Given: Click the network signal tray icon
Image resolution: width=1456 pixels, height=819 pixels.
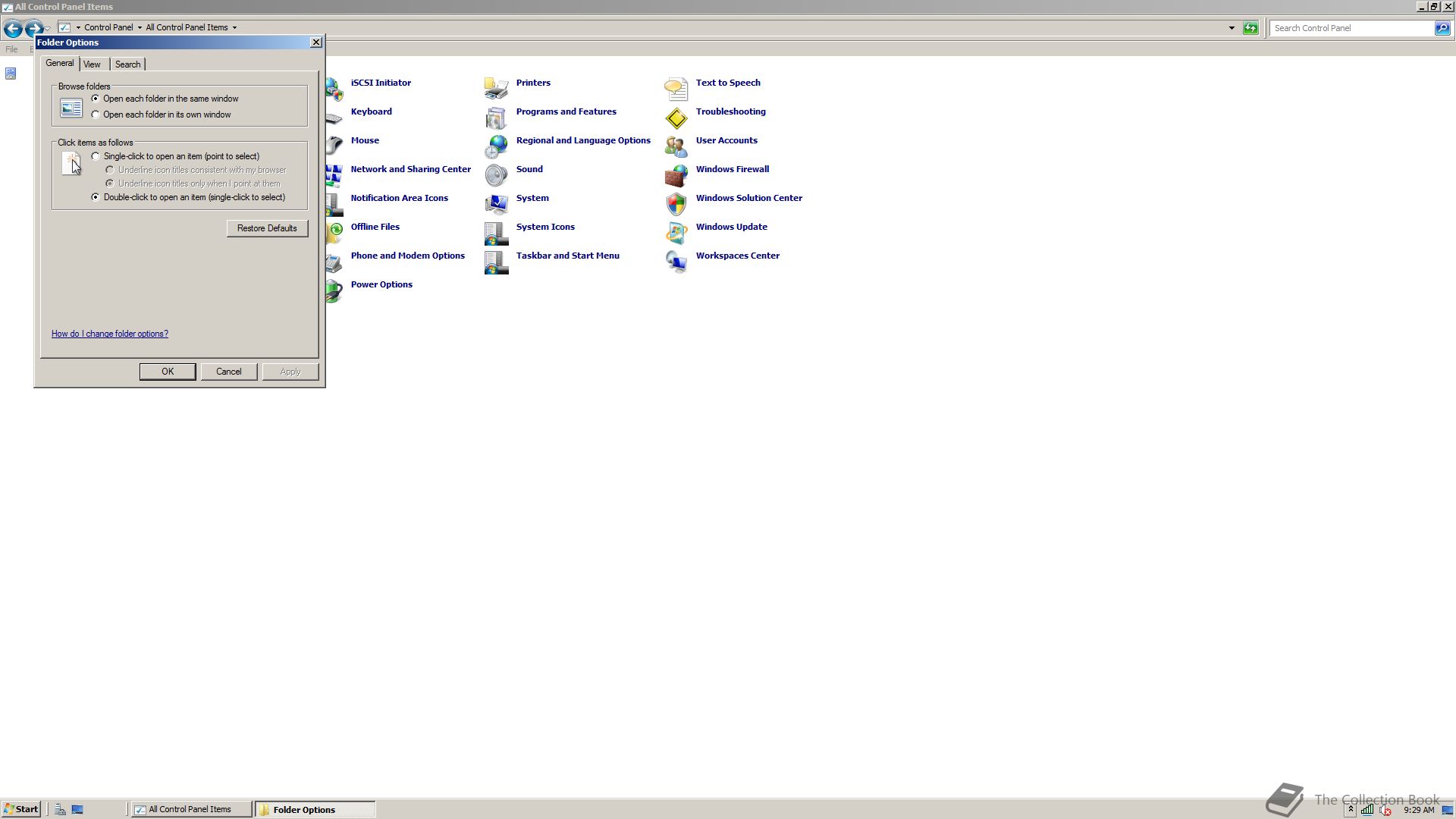Looking at the screenshot, I should (x=1367, y=810).
